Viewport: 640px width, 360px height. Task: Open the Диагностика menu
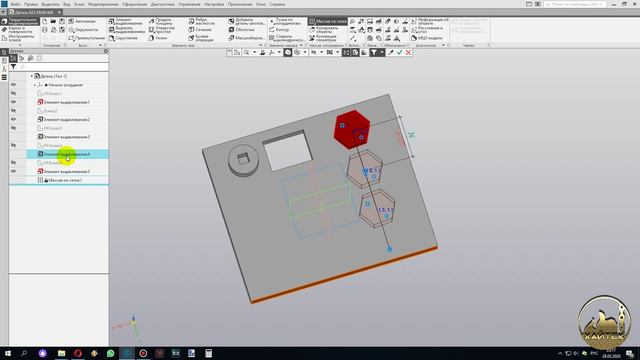162,4
